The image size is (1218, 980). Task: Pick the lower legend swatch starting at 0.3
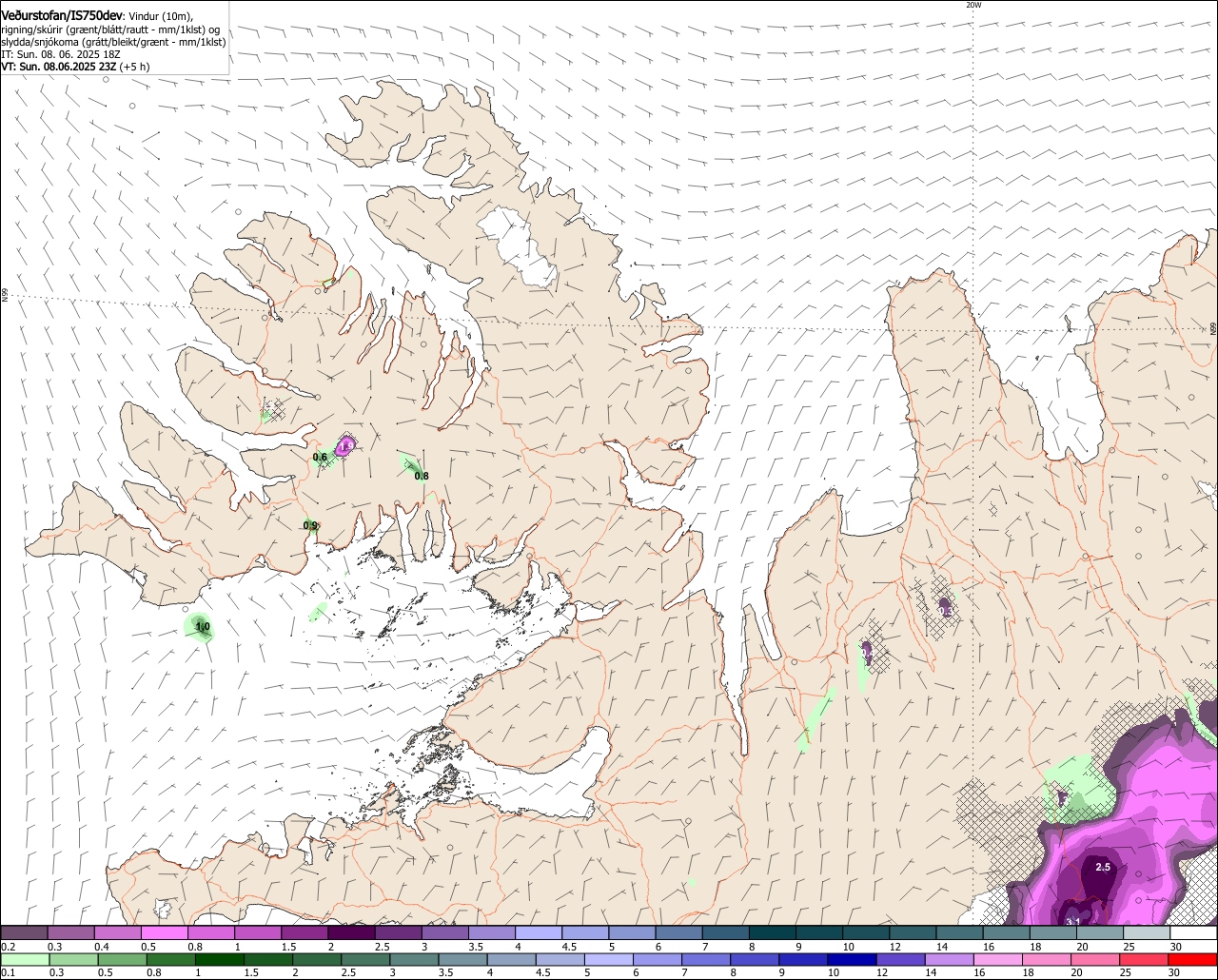tap(73, 959)
